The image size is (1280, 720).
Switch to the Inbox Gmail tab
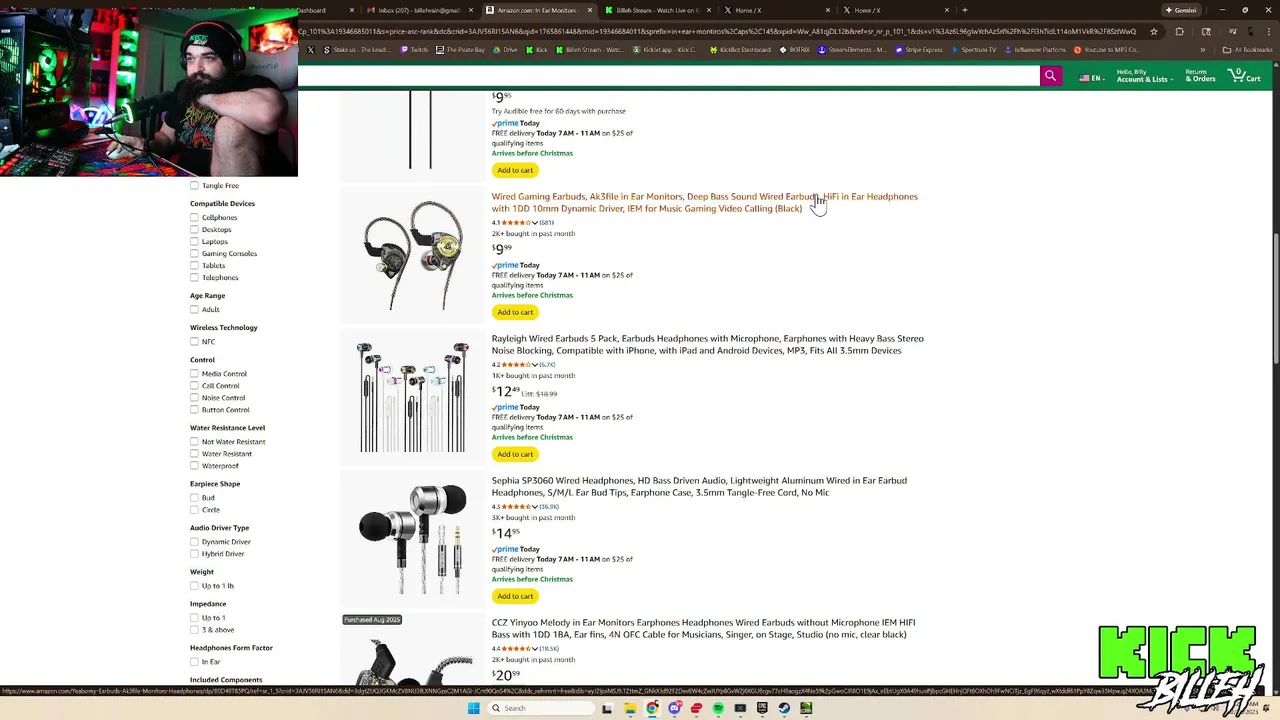pos(418,10)
